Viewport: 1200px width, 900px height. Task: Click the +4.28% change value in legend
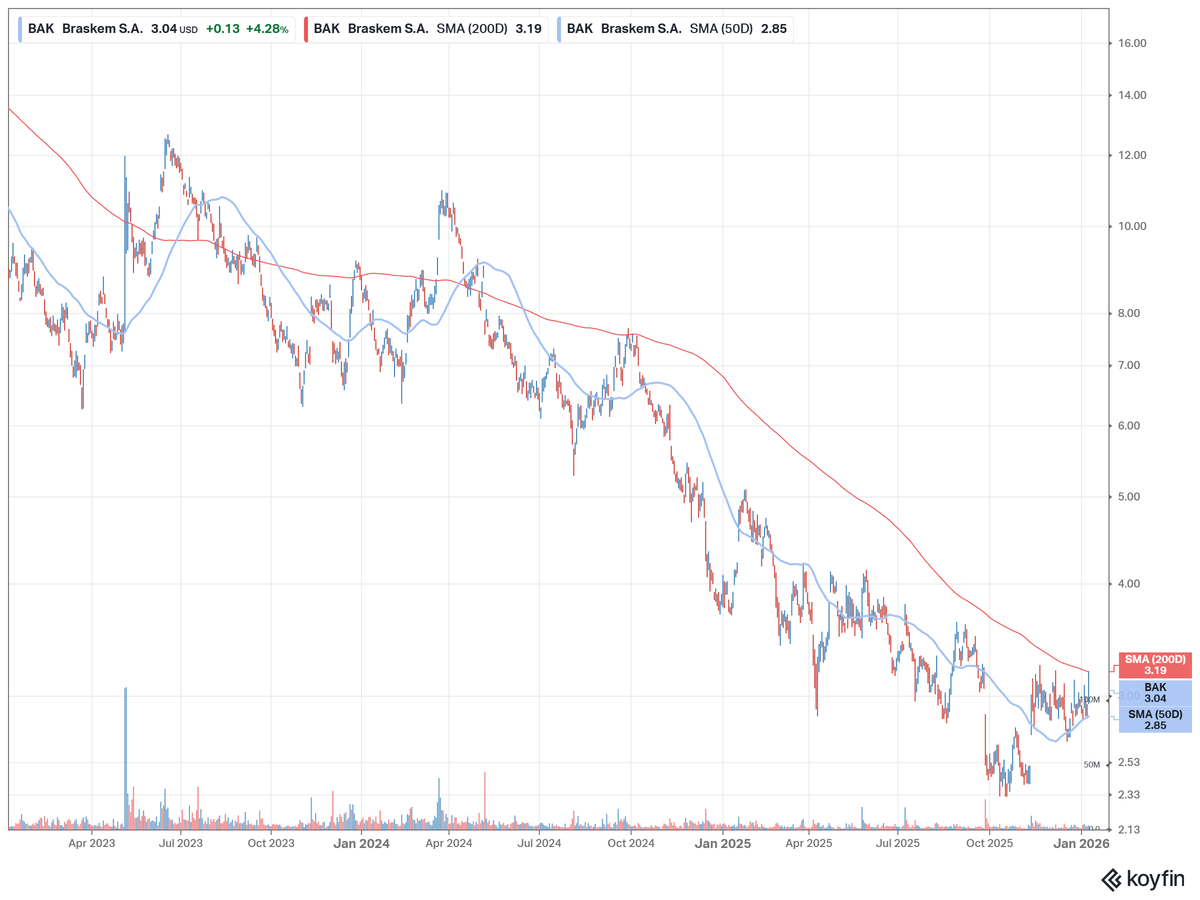pyautogui.click(x=268, y=29)
